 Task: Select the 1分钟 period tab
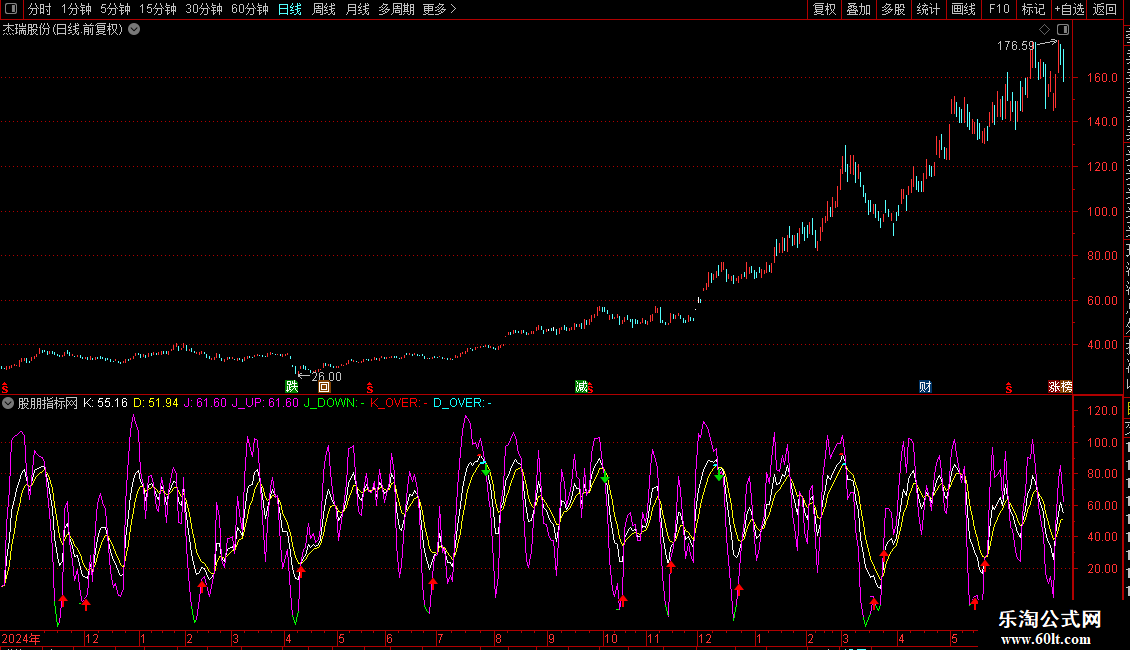76,9
